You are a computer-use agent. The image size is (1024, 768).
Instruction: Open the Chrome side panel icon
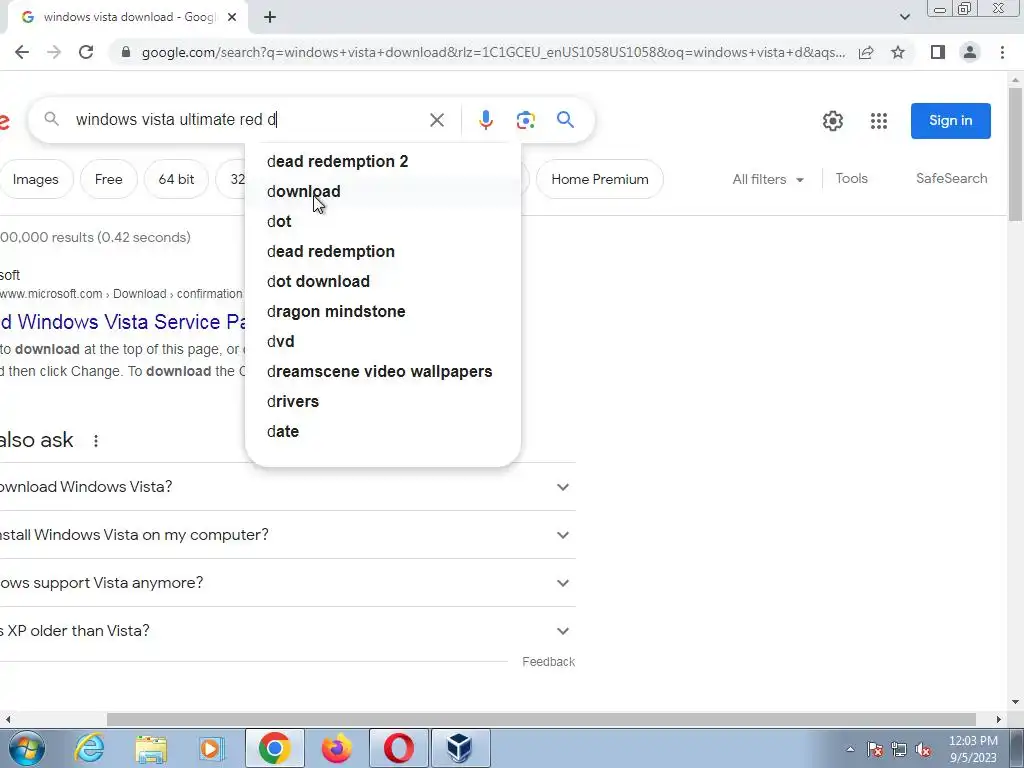point(938,52)
